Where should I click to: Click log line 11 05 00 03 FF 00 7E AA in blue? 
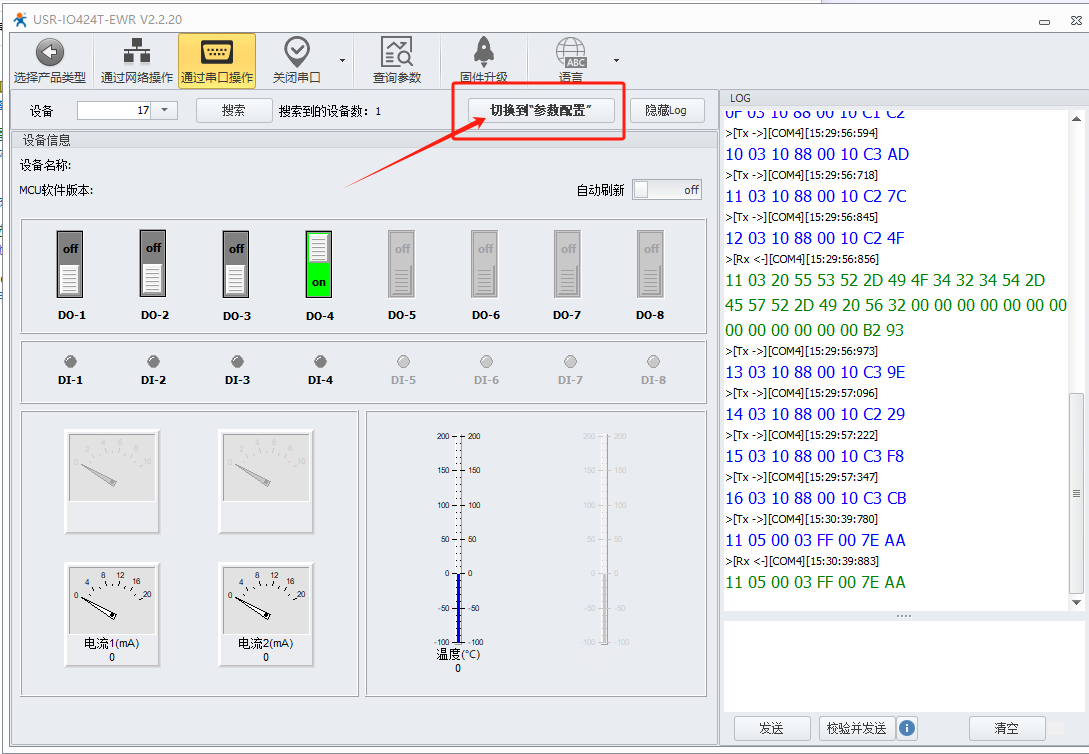(x=815, y=540)
